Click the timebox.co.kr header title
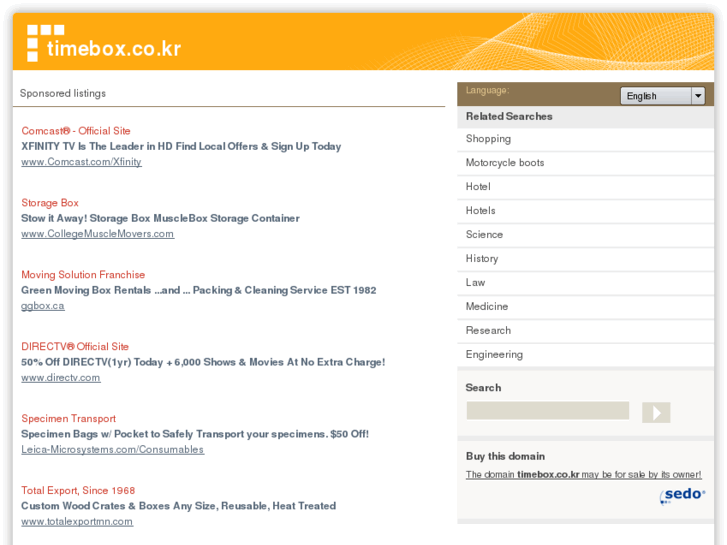 114,49
